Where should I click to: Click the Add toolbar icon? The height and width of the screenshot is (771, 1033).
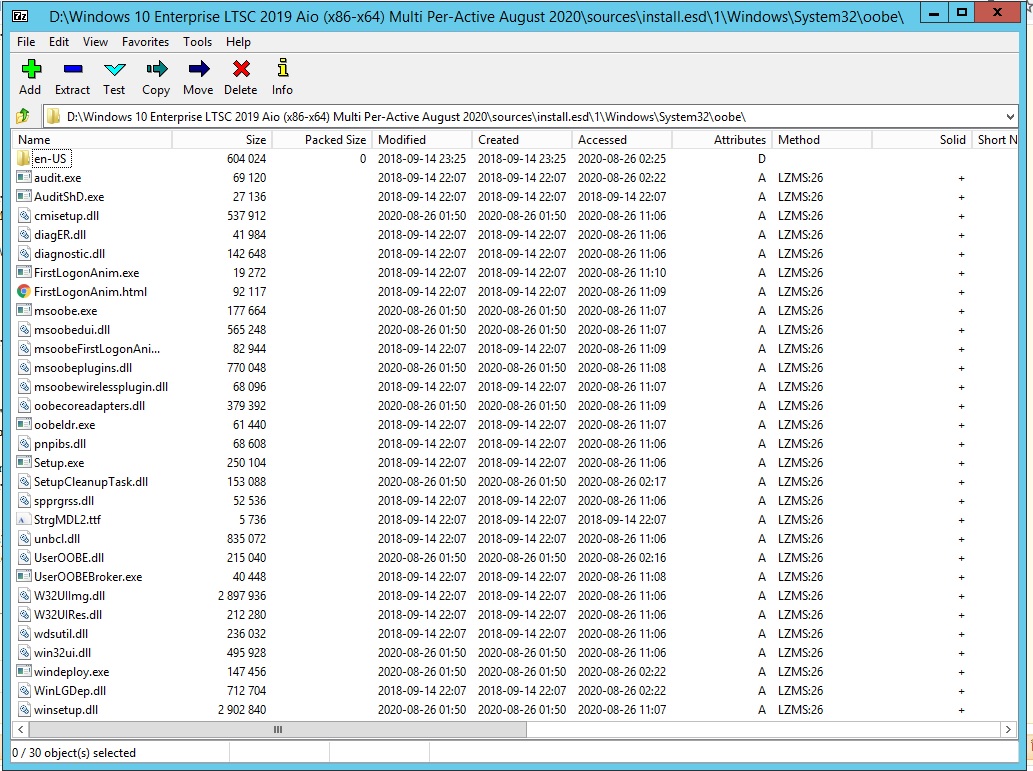click(x=30, y=69)
